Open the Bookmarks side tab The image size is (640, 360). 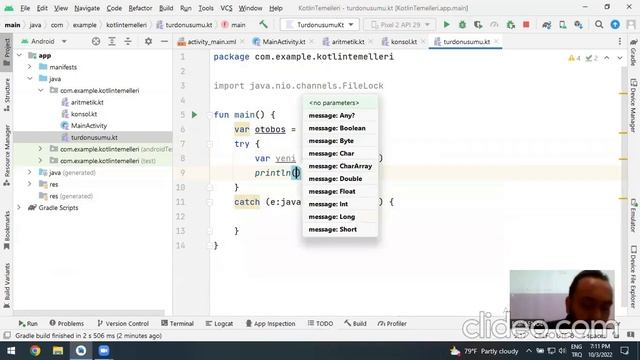(7, 230)
